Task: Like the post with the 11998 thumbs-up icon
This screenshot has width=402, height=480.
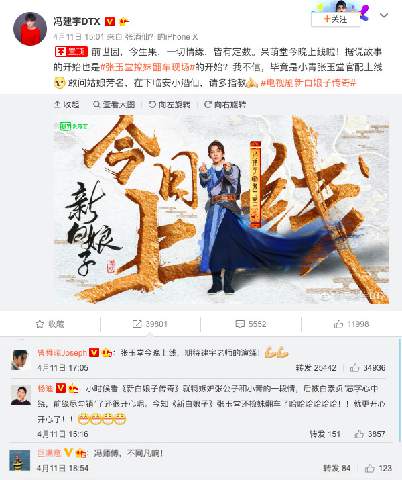Action: 351,324
